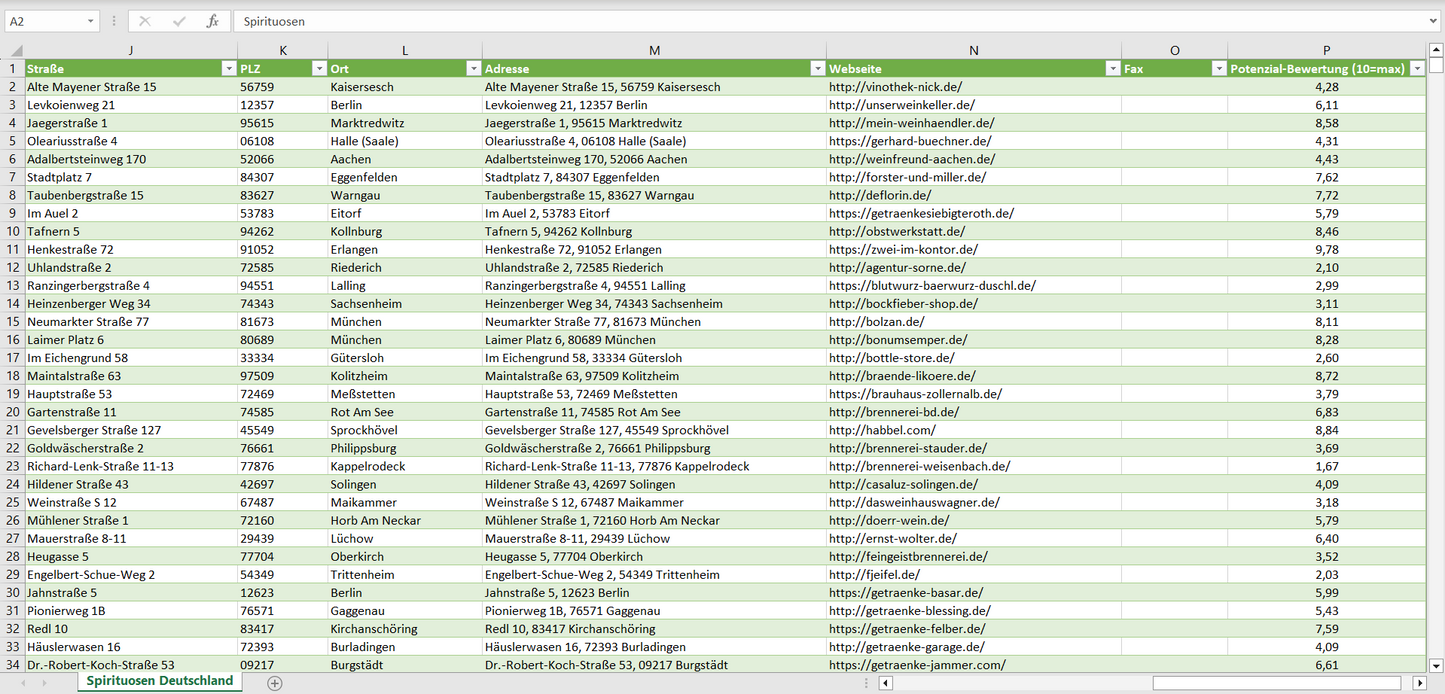
Task: Click the horizontal scrollbar's right arrow
Action: coord(1419,683)
